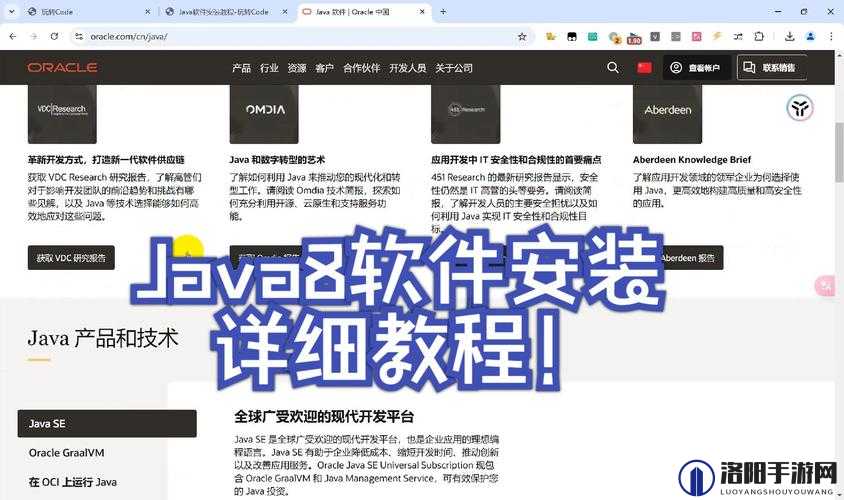Click the lightning bolt extension icon

[x=717, y=36]
